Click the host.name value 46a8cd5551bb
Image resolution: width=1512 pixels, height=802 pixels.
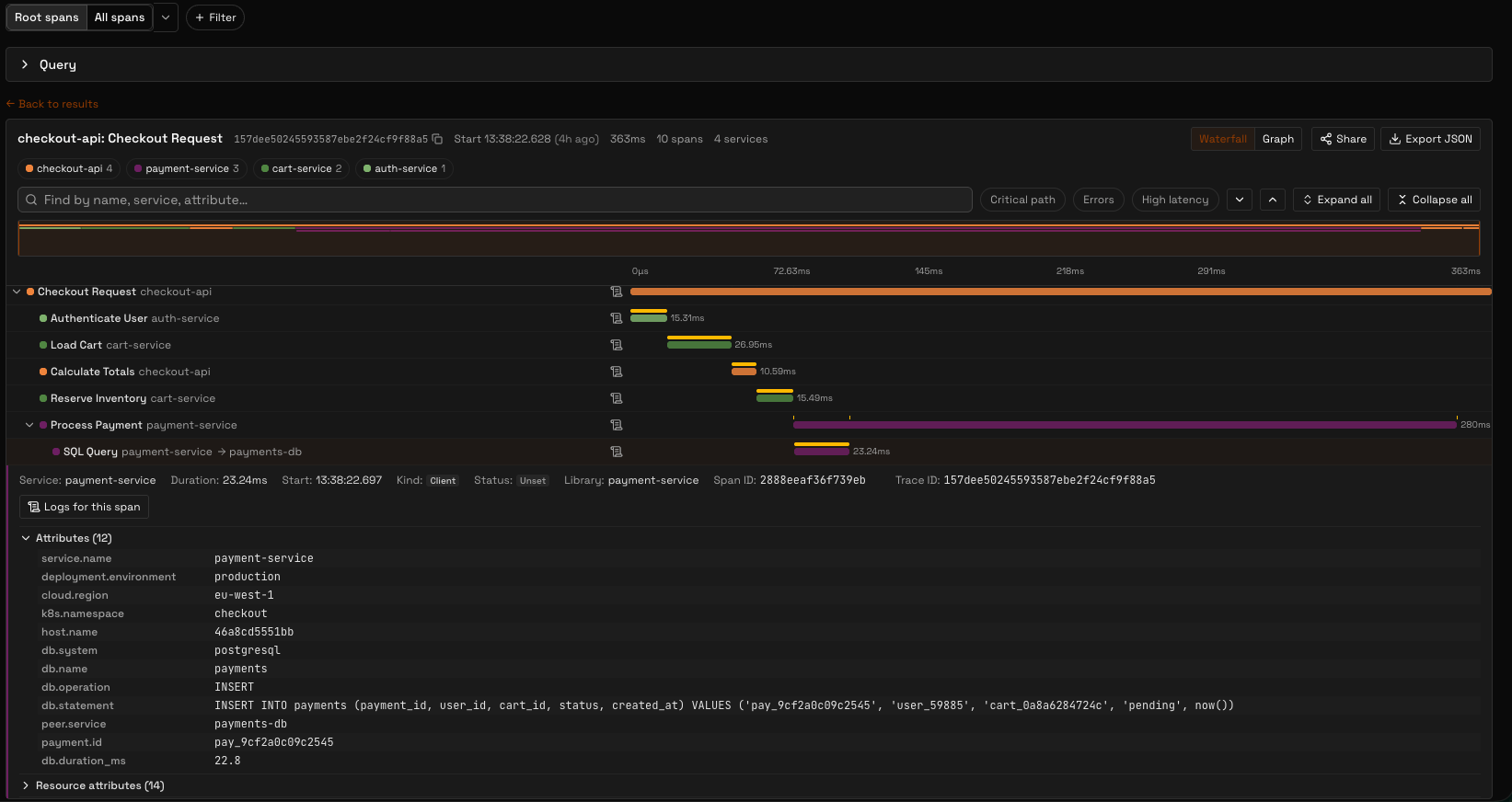point(254,632)
